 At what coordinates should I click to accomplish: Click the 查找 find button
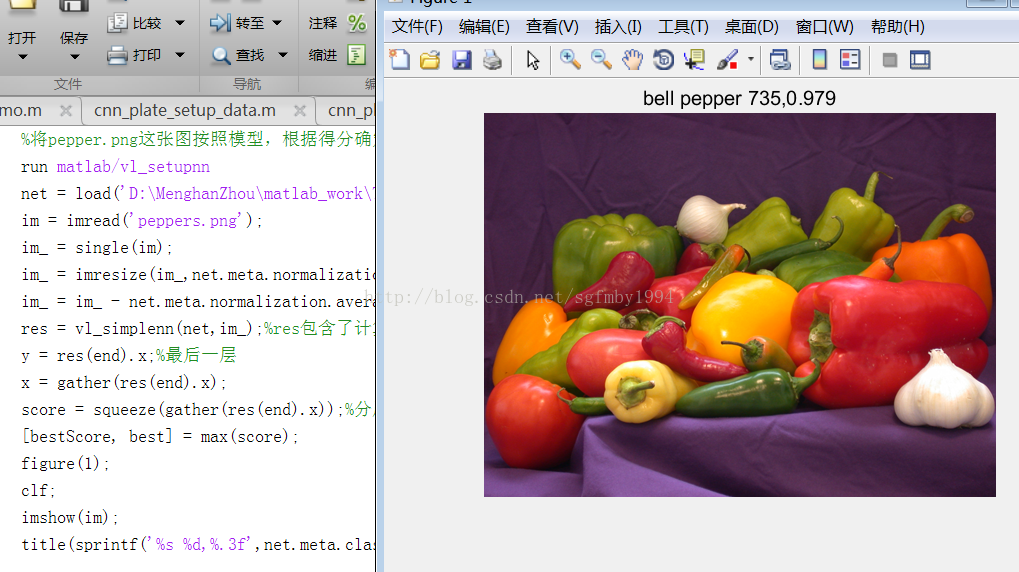tap(238, 55)
